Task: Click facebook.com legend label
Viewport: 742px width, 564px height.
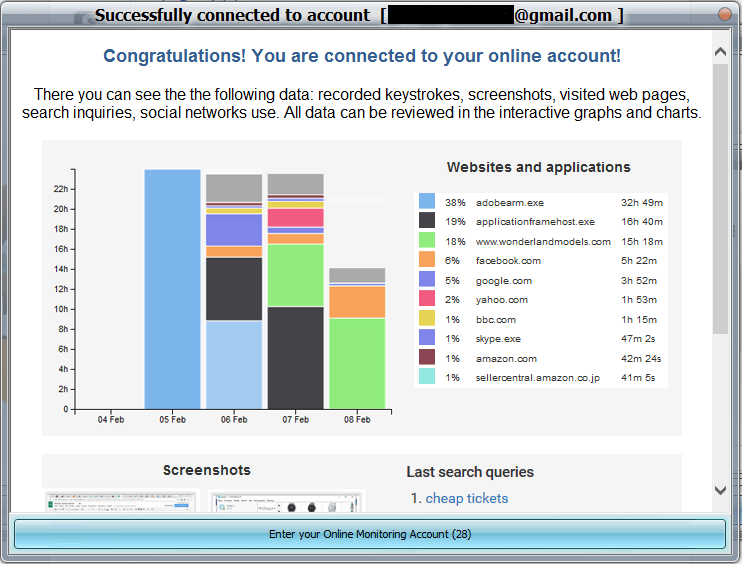Action: tap(508, 261)
